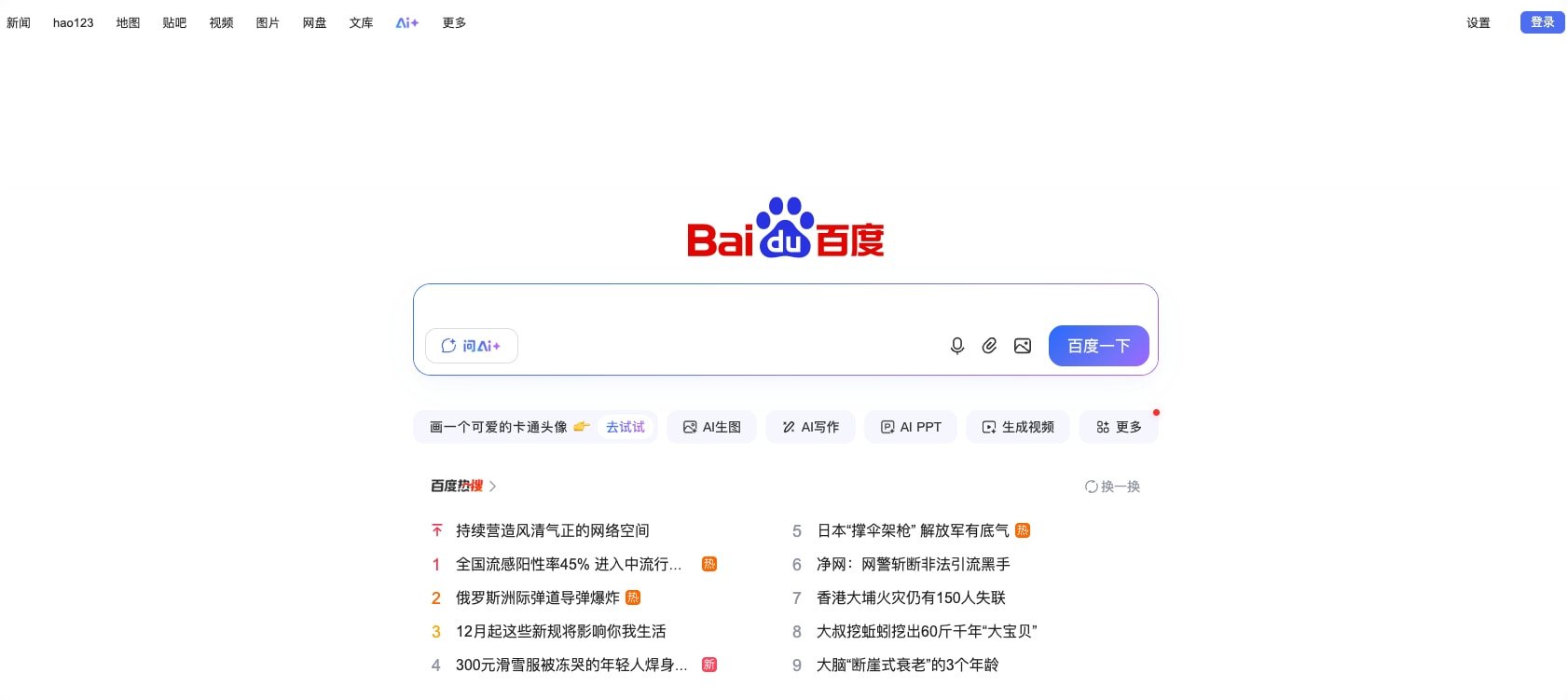
Task: Click inside the search input field
Action: click(785, 305)
